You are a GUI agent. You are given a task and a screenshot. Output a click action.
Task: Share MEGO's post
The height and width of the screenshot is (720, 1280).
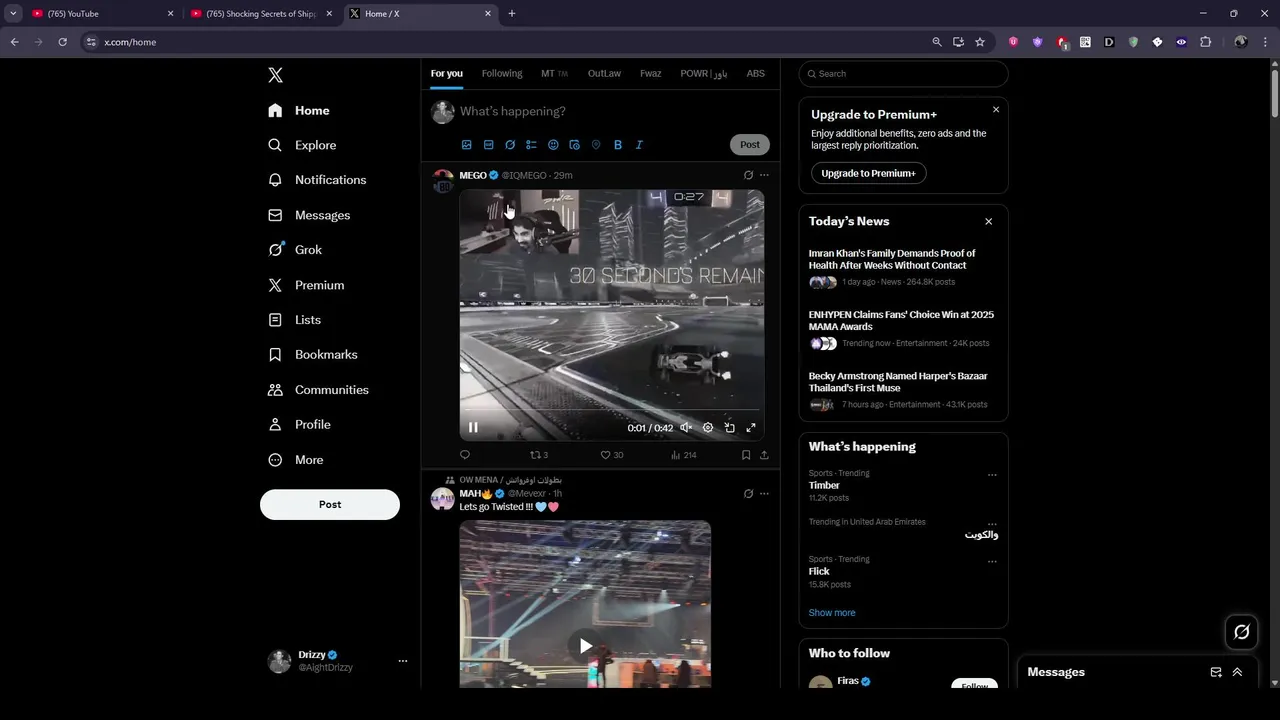pos(764,455)
